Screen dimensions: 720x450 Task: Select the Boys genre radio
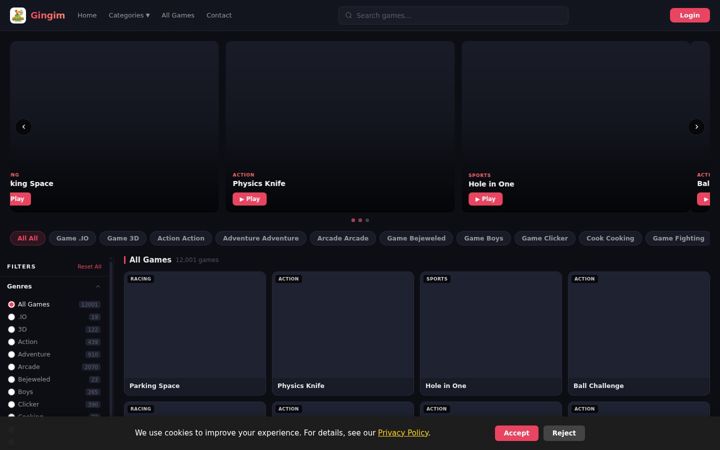pyautogui.click(x=11, y=392)
